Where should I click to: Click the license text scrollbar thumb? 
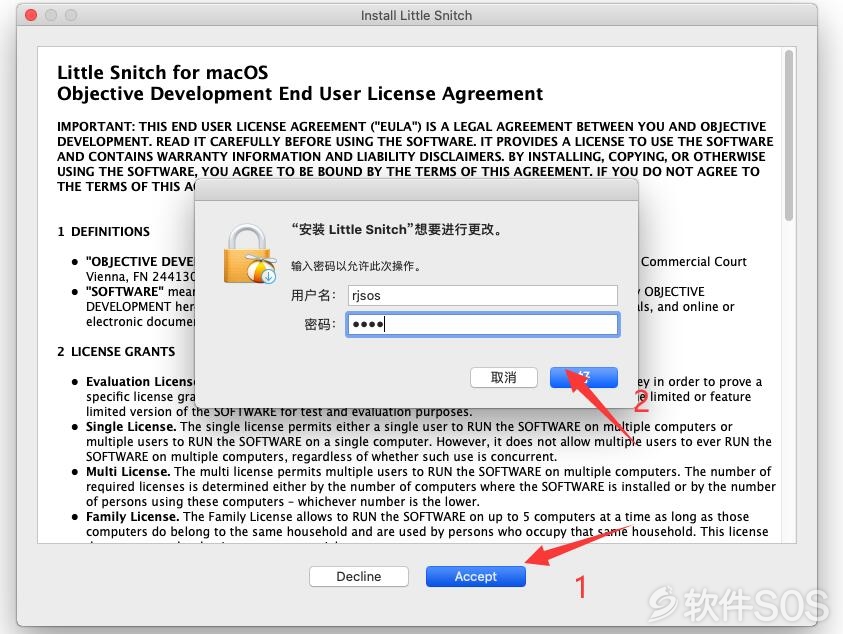click(x=789, y=136)
